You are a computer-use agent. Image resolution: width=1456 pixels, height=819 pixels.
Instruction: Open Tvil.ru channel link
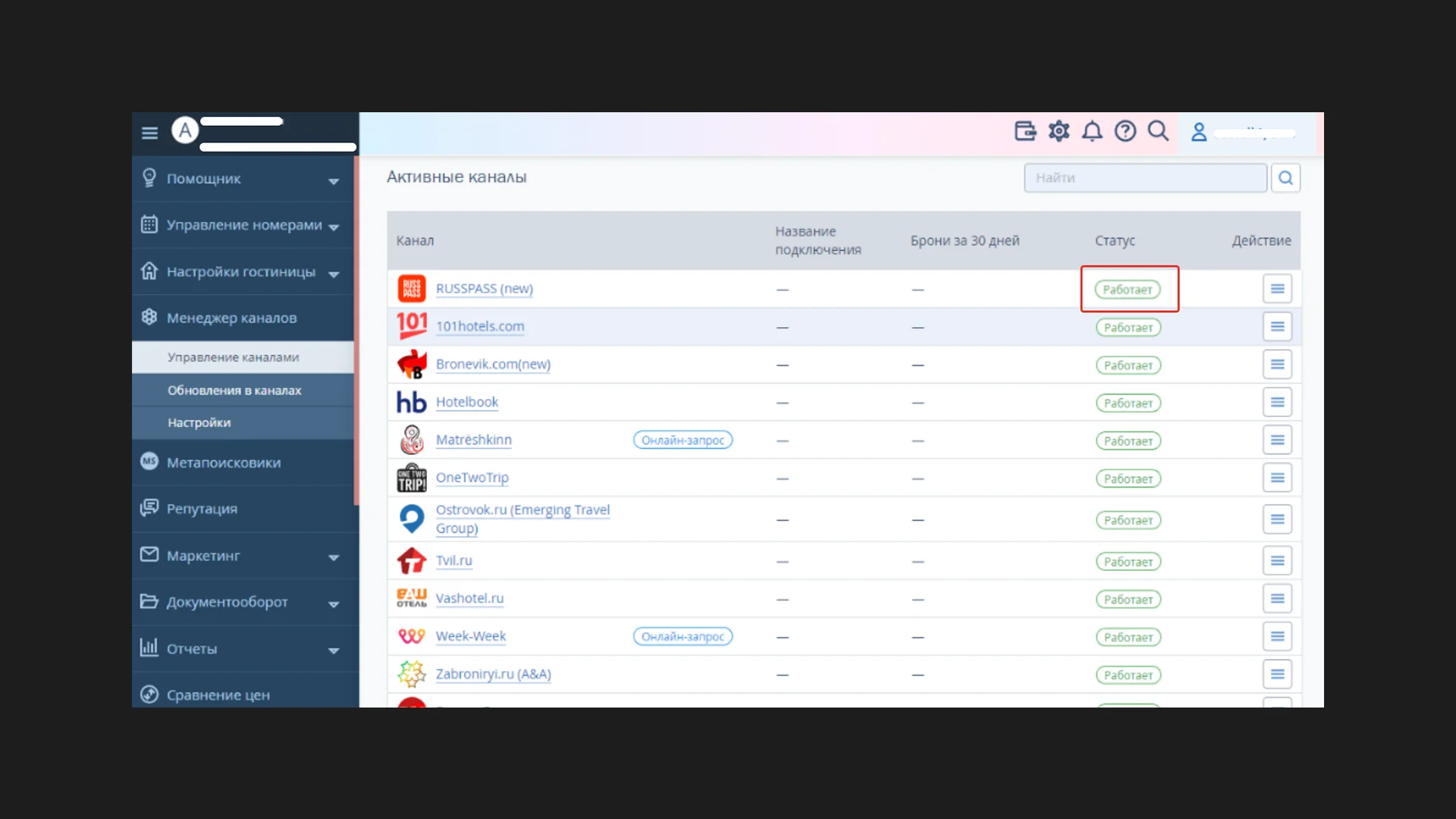[x=453, y=560]
